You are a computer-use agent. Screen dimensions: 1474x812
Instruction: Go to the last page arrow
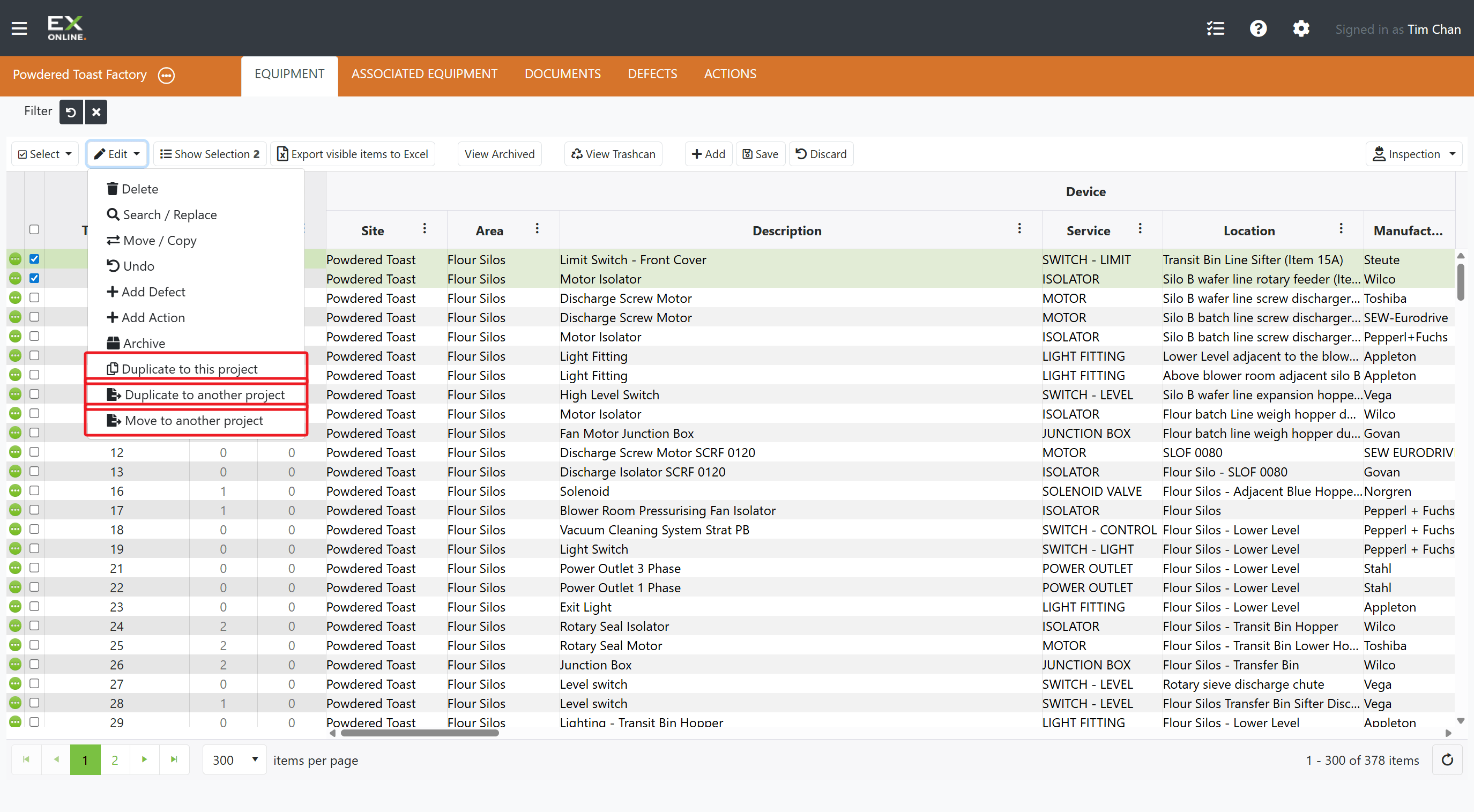coord(174,759)
